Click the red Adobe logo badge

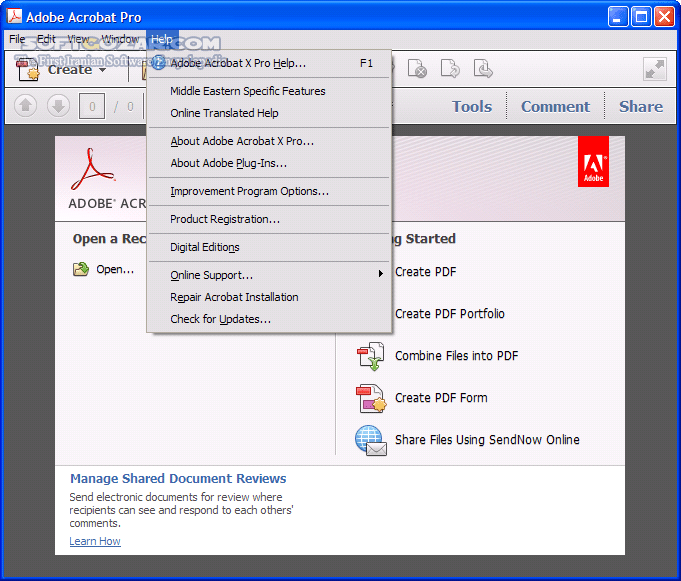[x=593, y=162]
